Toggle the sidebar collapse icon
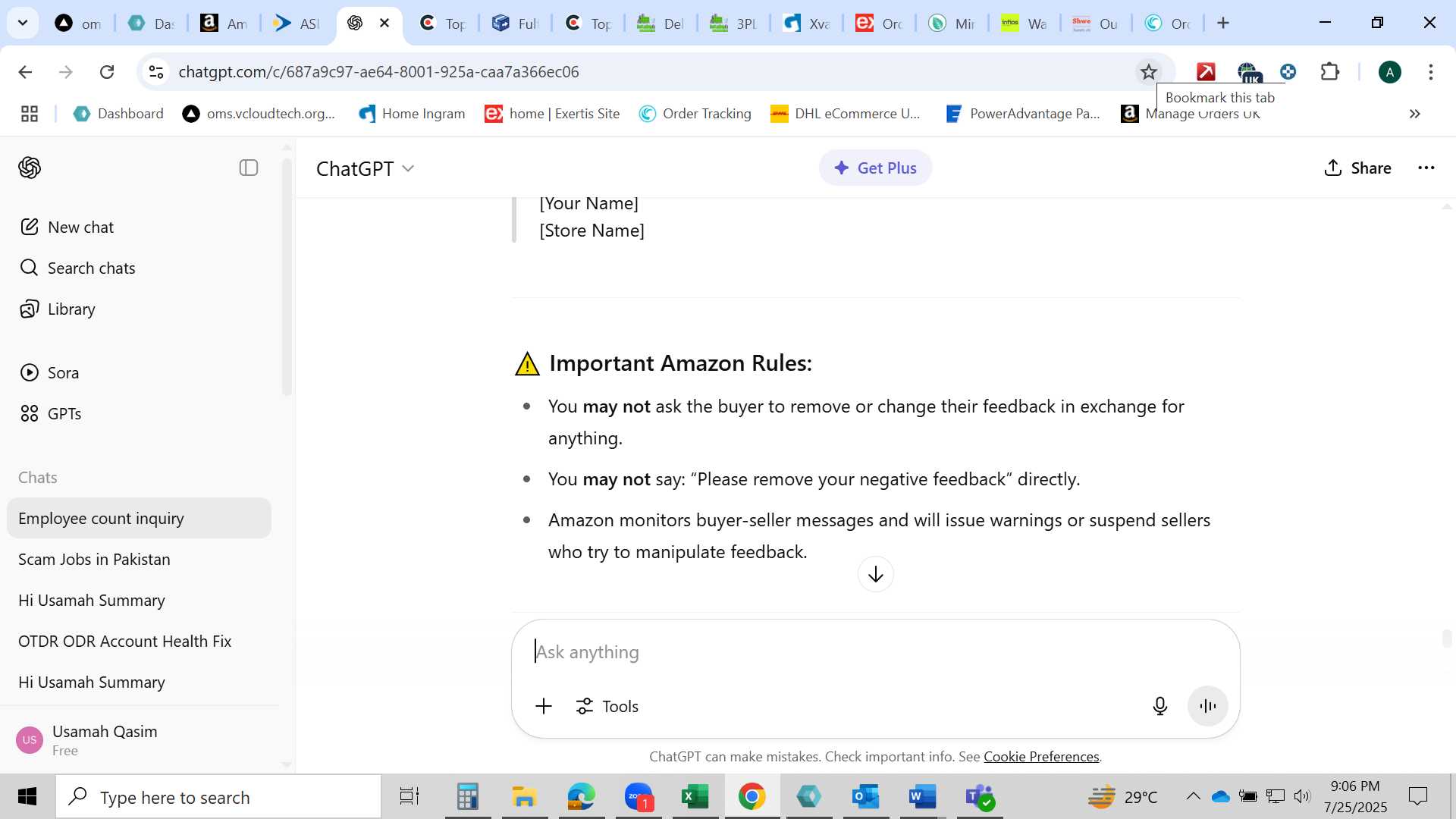This screenshot has height=819, width=1456. click(249, 168)
